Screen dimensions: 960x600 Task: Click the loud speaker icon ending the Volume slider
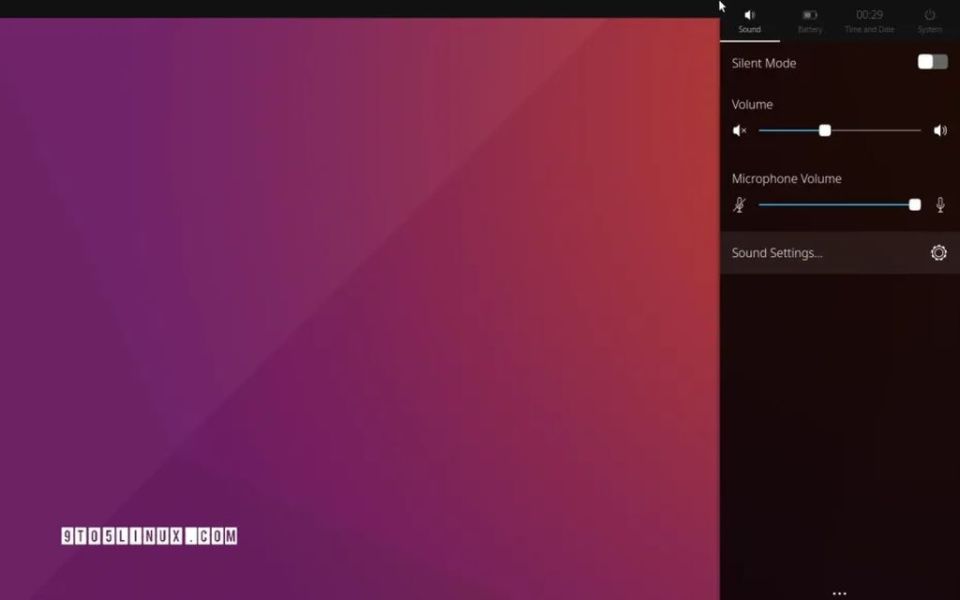click(x=940, y=130)
